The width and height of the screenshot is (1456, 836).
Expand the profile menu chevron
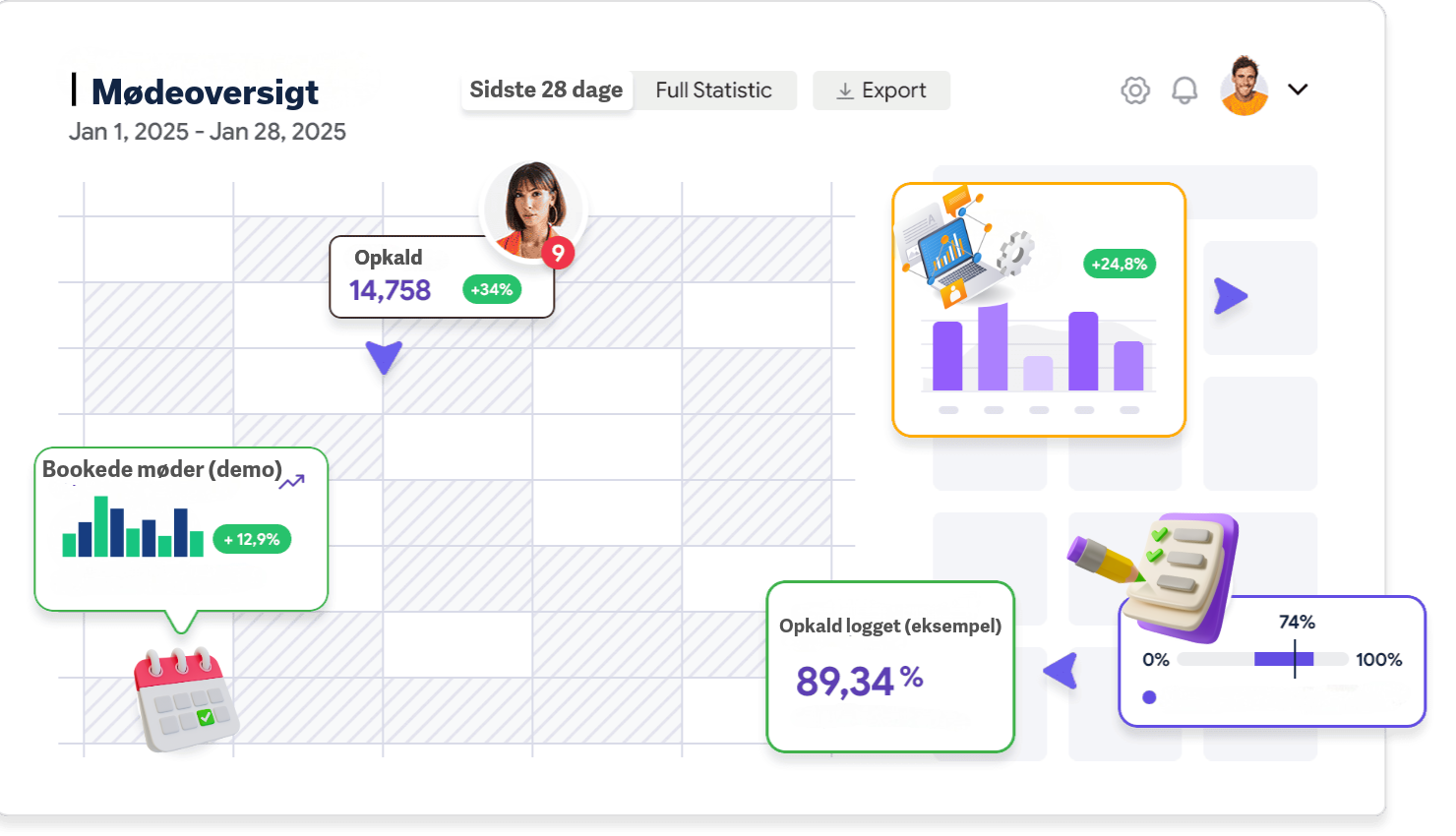[1298, 90]
